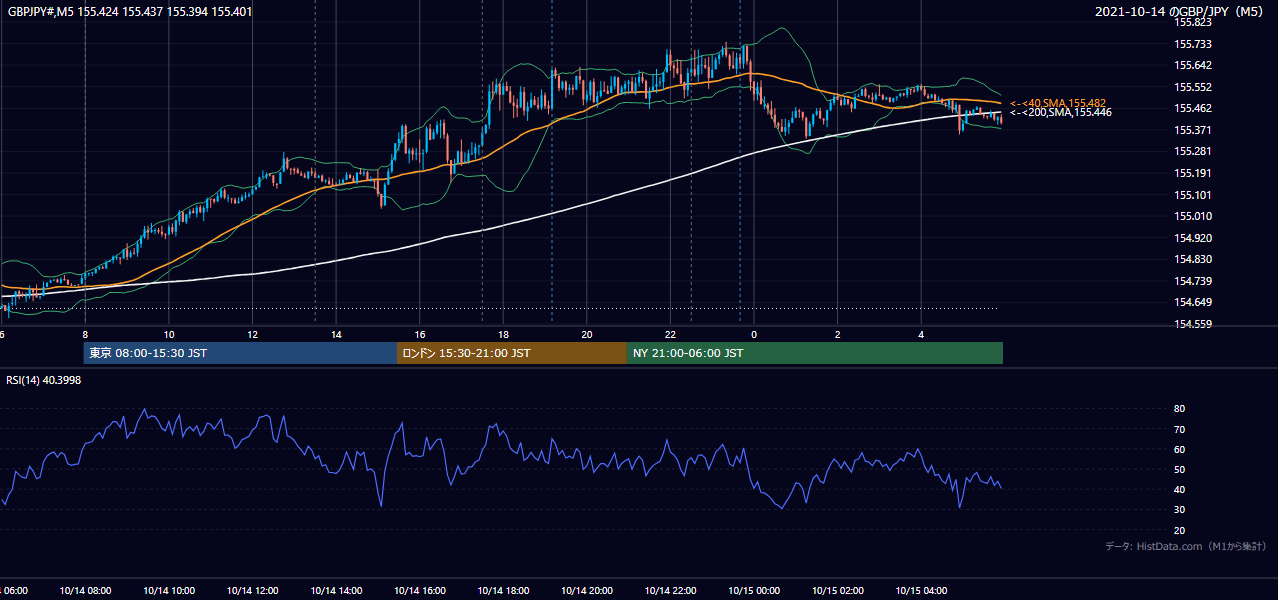1278x600 pixels.
Task: Click hour label 20 under price chart
Action: tap(587, 334)
